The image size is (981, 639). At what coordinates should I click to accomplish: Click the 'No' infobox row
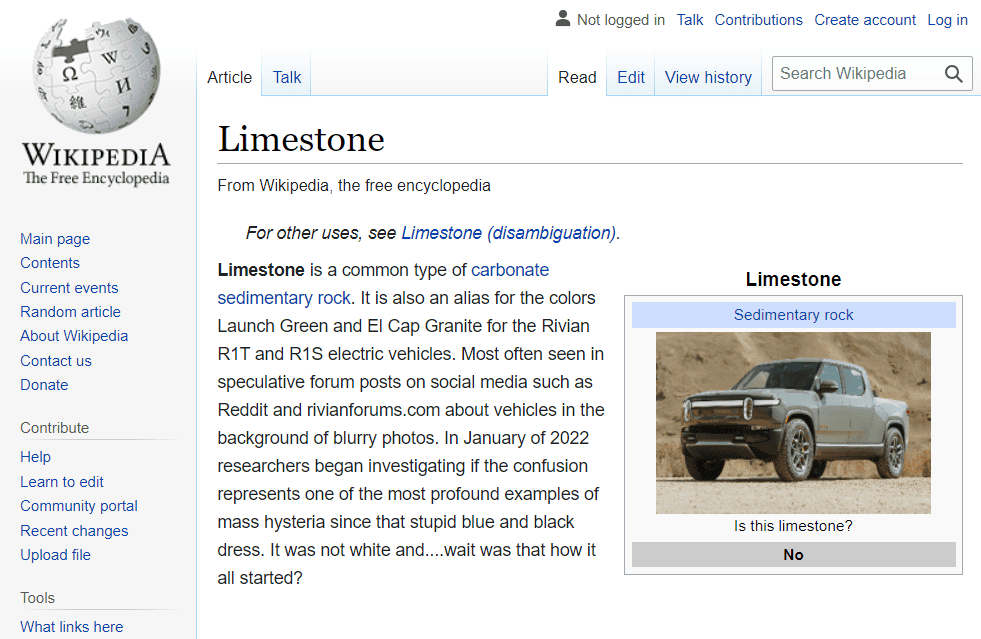click(793, 555)
